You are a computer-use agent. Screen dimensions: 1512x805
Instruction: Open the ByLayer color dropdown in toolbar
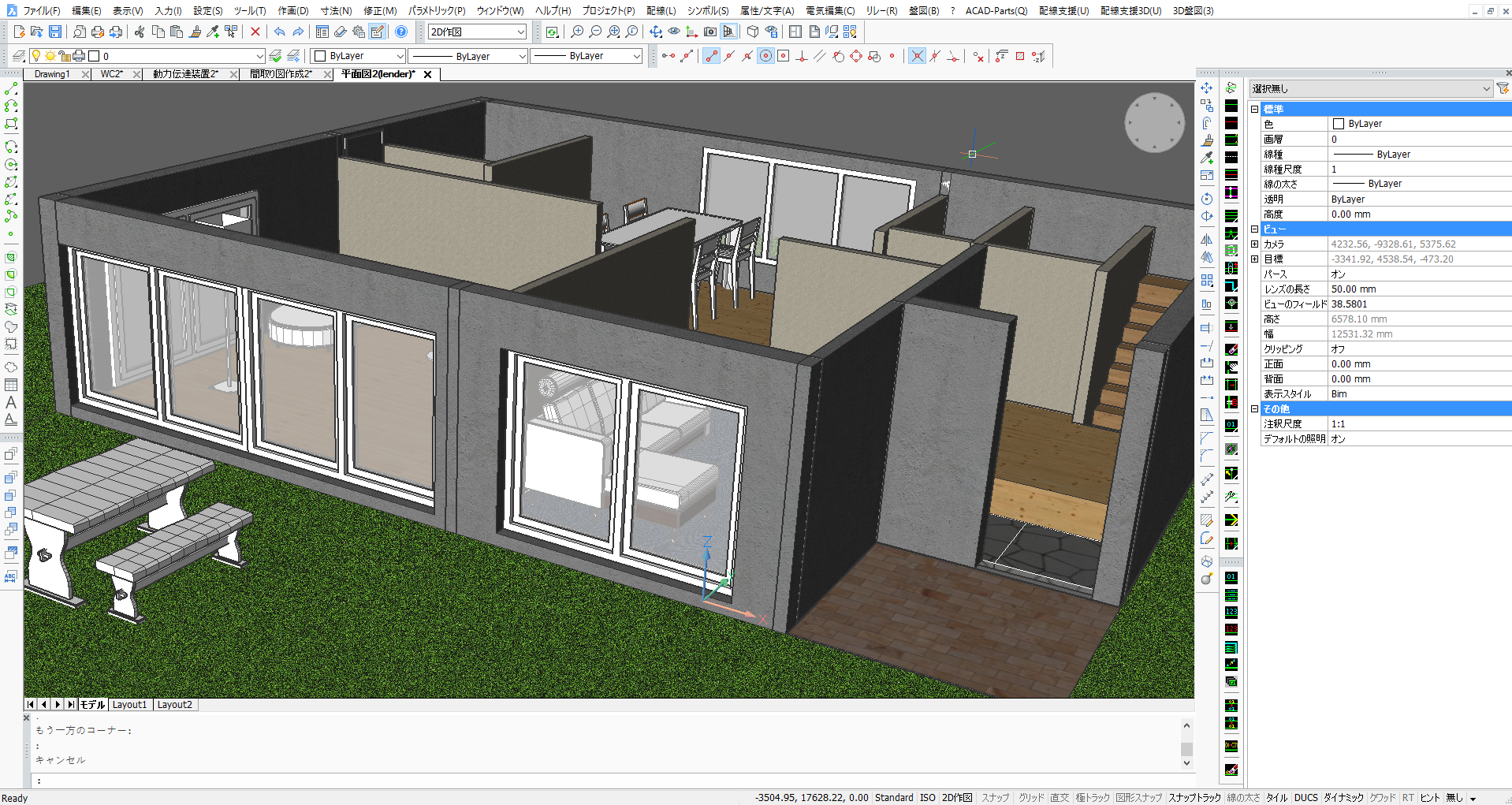(x=358, y=56)
